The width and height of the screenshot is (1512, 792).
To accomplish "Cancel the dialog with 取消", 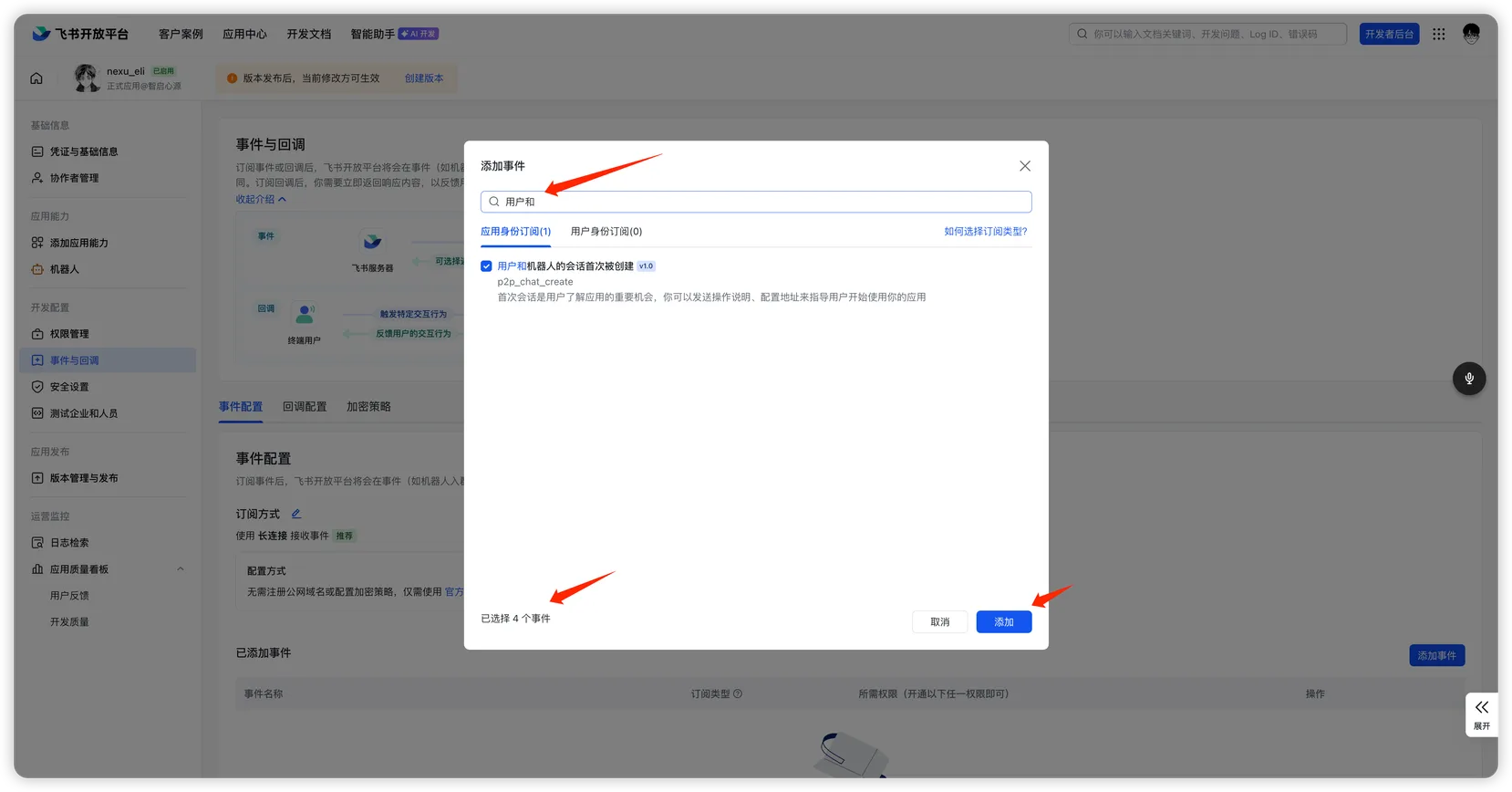I will coord(939,622).
